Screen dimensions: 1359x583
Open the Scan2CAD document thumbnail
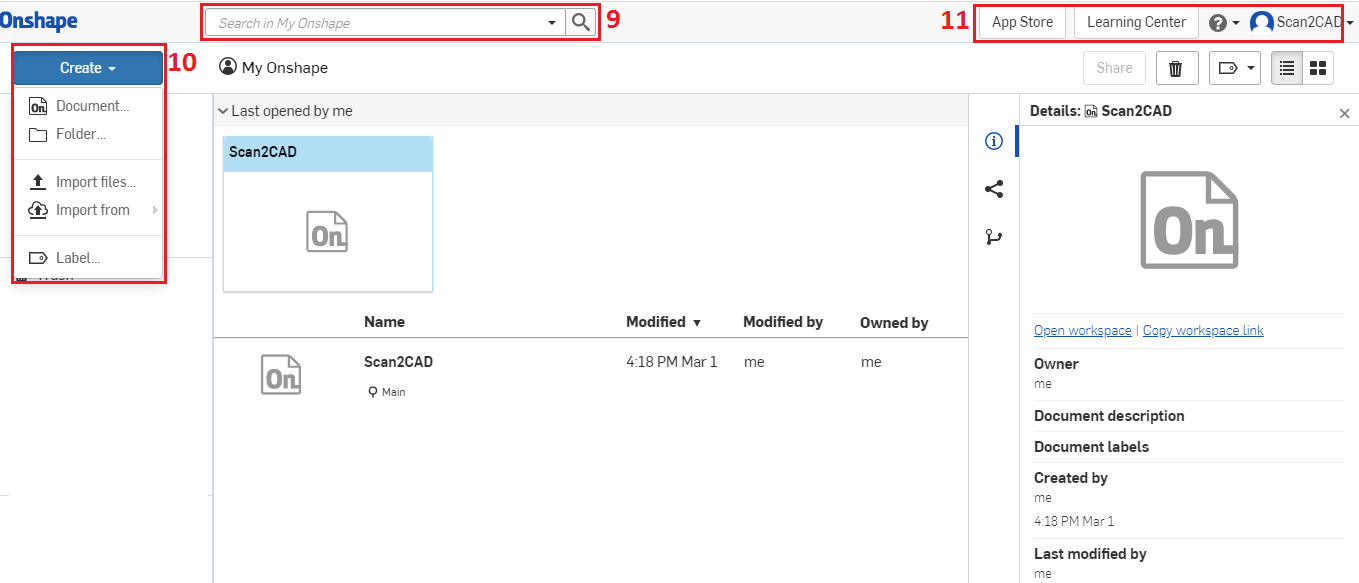pos(328,232)
